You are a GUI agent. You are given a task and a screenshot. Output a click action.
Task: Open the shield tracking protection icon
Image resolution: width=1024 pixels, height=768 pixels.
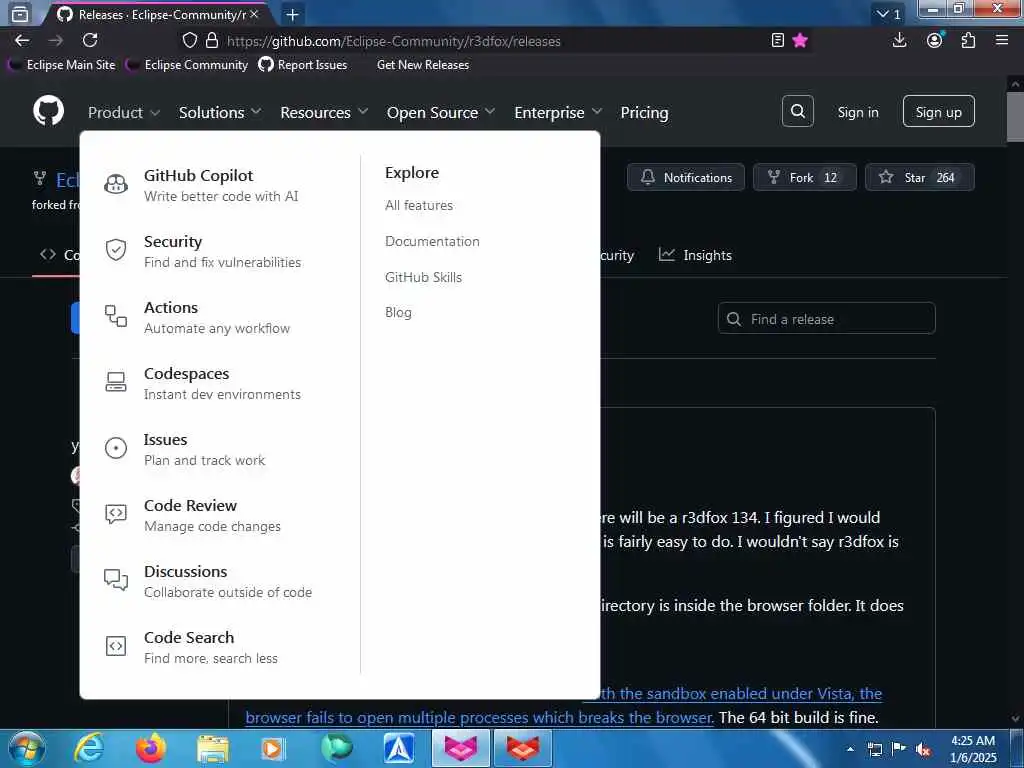(189, 40)
